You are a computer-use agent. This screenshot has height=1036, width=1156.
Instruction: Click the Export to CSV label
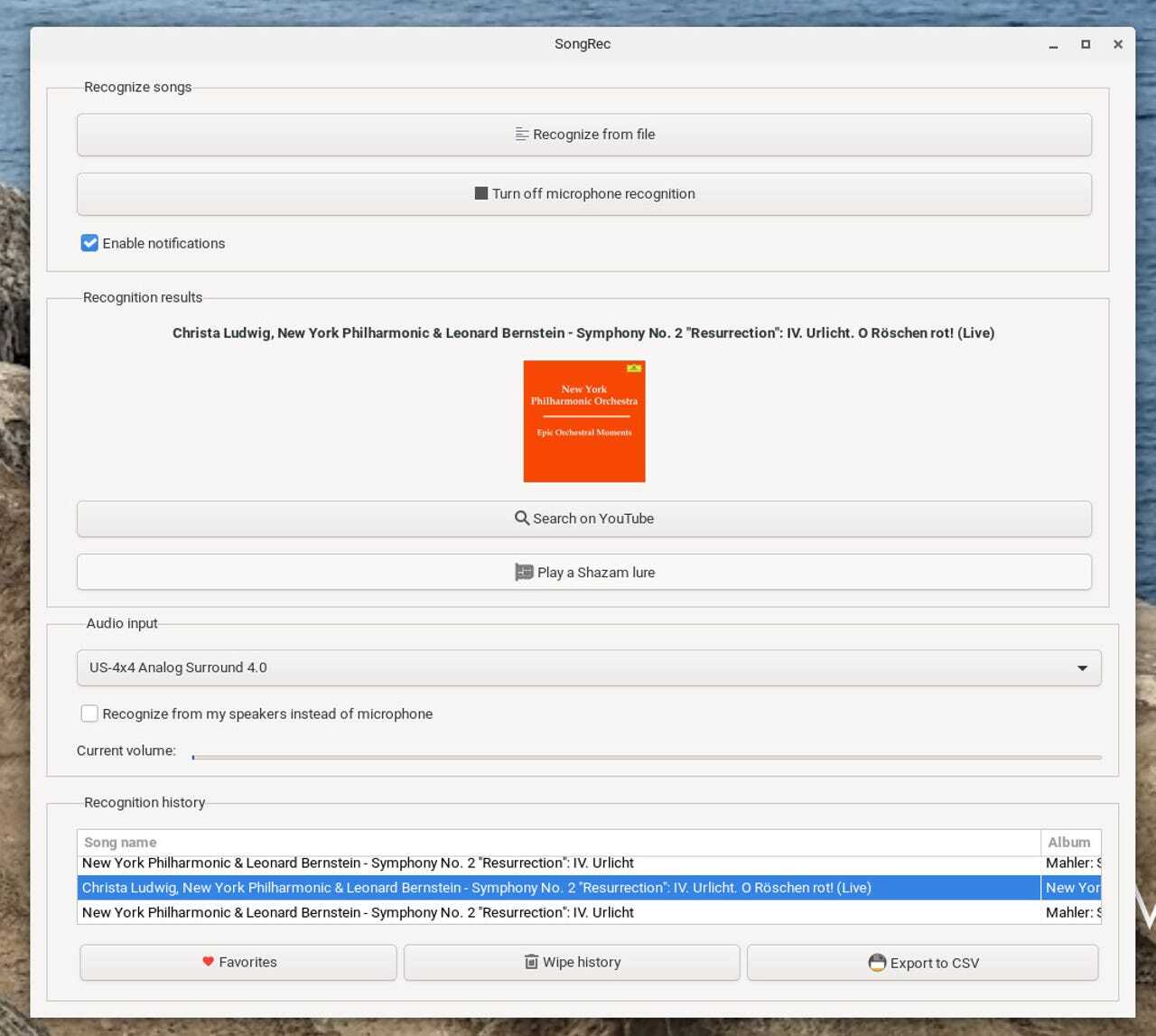coord(935,963)
